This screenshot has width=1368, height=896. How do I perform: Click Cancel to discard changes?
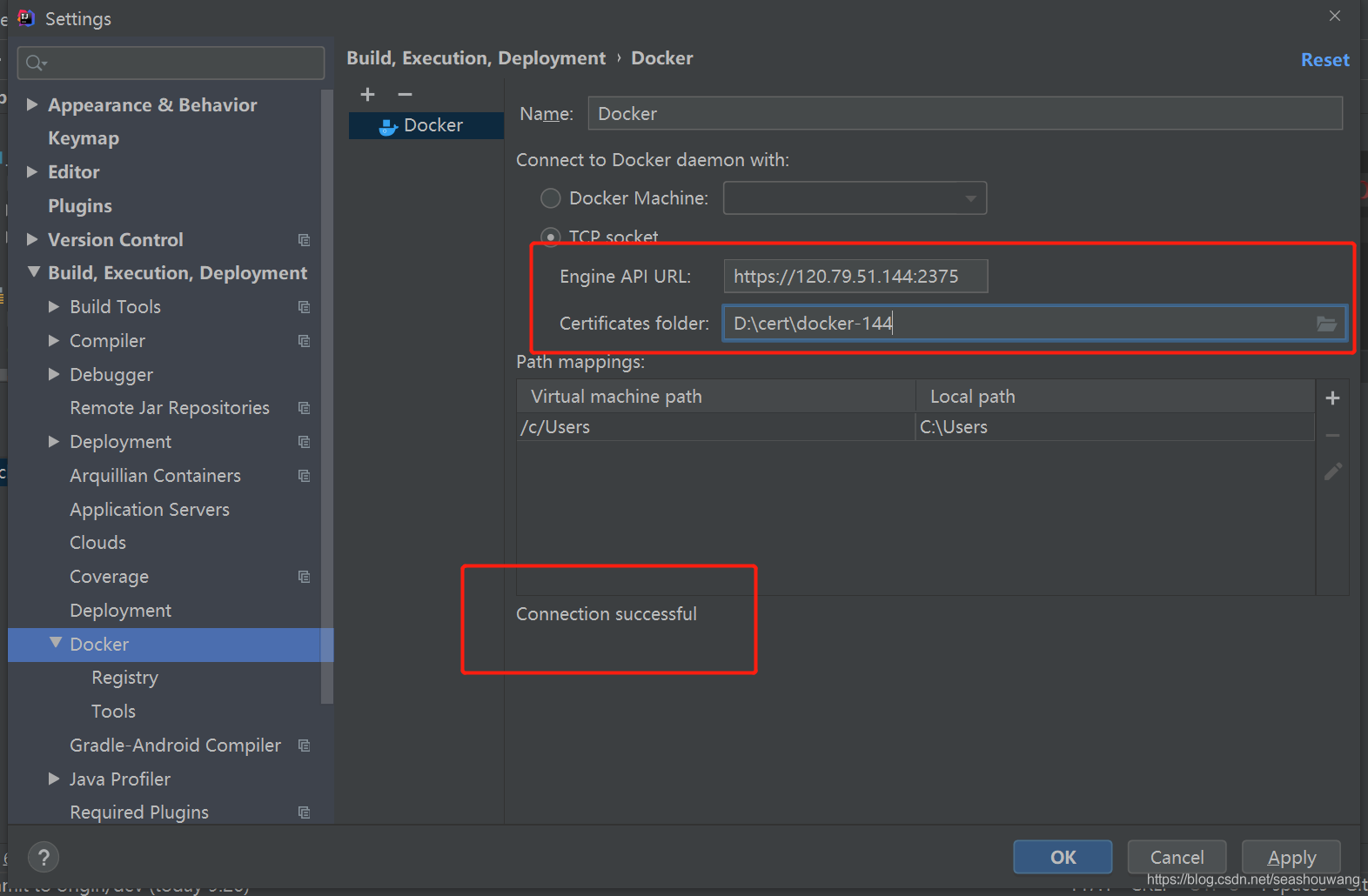(1177, 857)
